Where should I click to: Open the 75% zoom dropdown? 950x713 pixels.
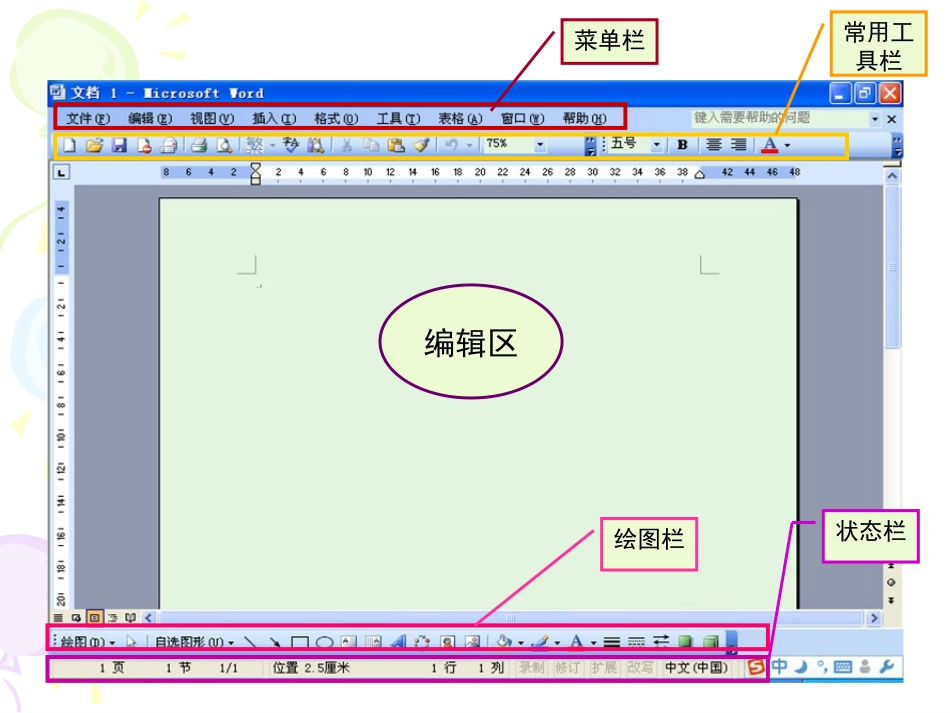[x=539, y=145]
